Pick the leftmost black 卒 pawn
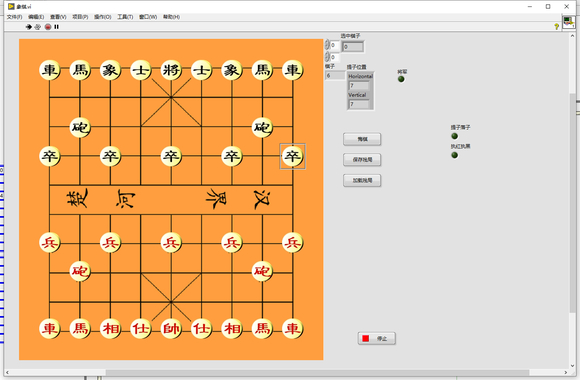The height and width of the screenshot is (380, 580). [x=50, y=156]
